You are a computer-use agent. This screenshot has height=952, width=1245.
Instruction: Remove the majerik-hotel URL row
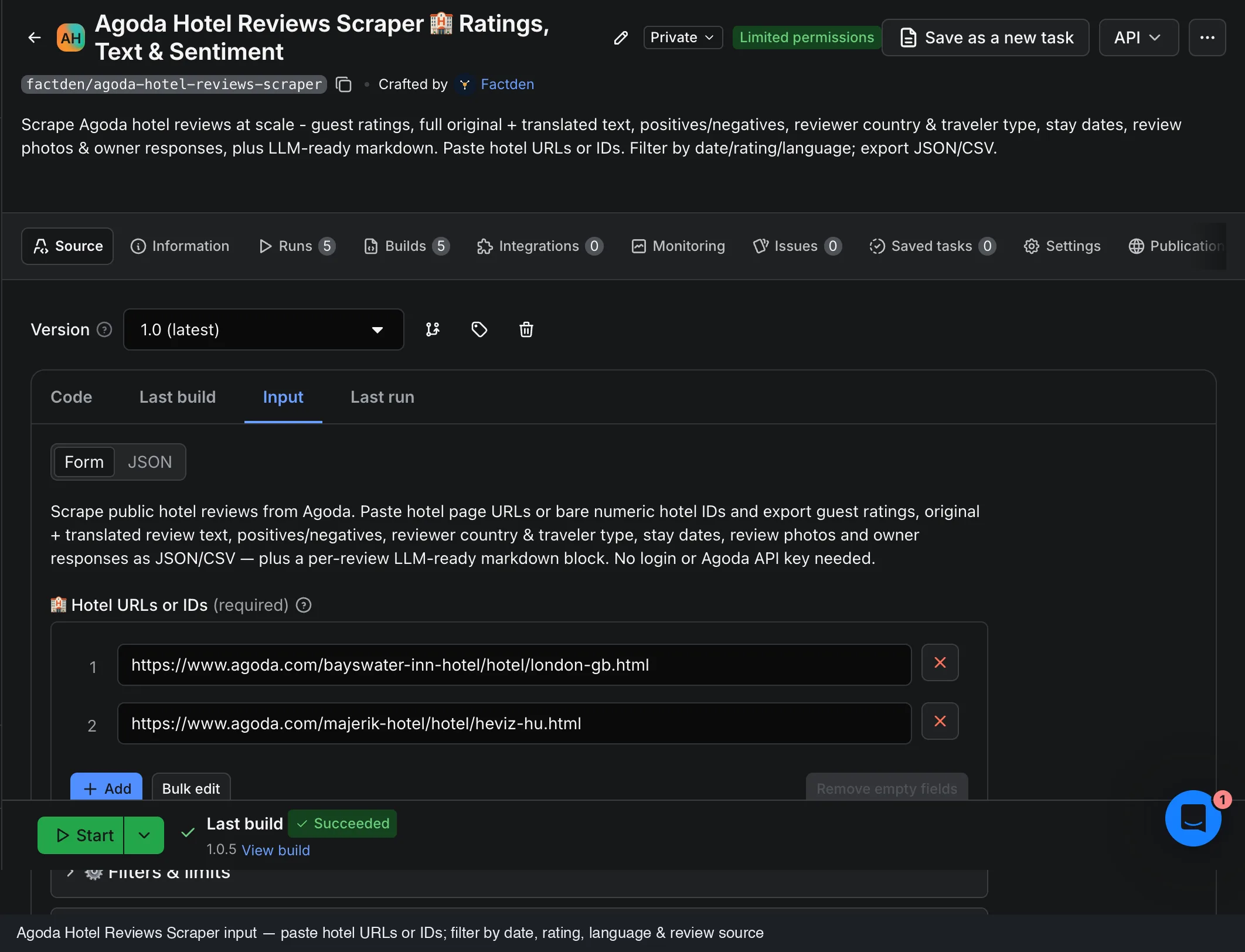tap(940, 721)
